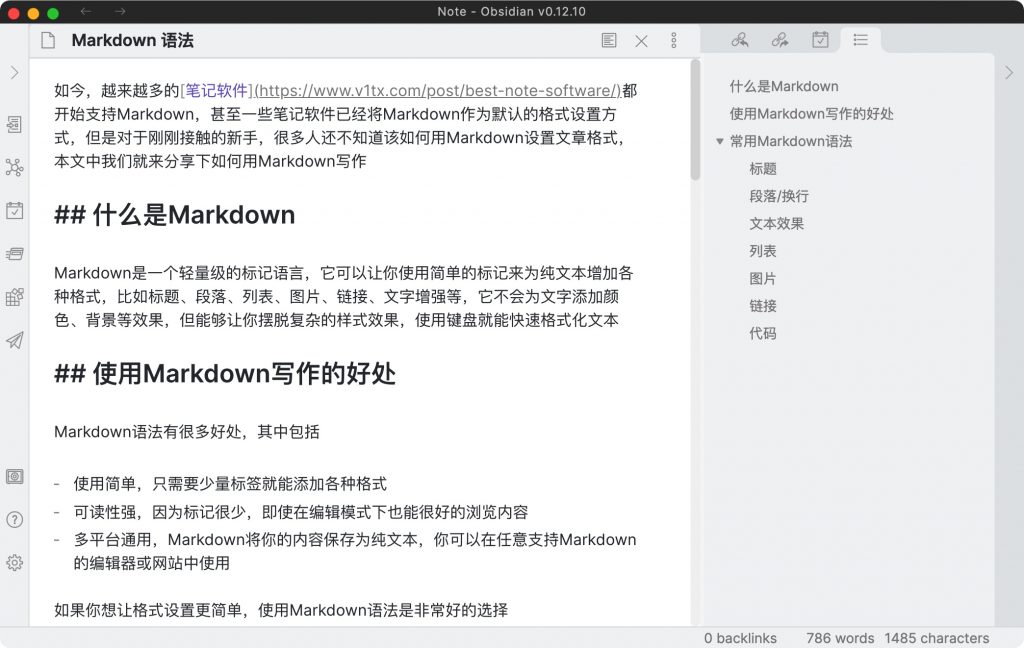This screenshot has height=648, width=1024.
Task: Collapse the '常用Markdown语法' outline section
Action: (x=720, y=141)
